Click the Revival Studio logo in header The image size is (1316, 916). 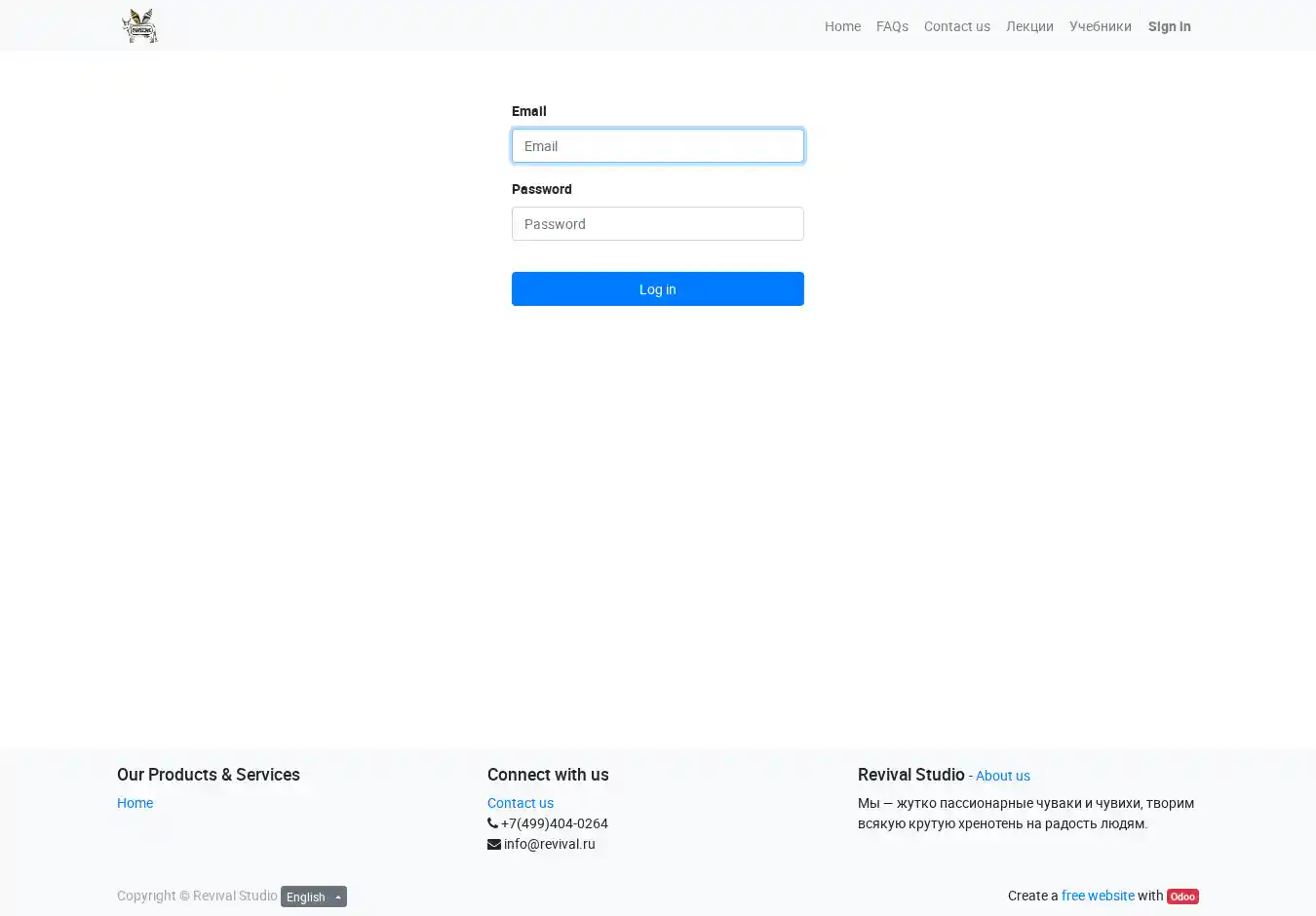(x=139, y=26)
